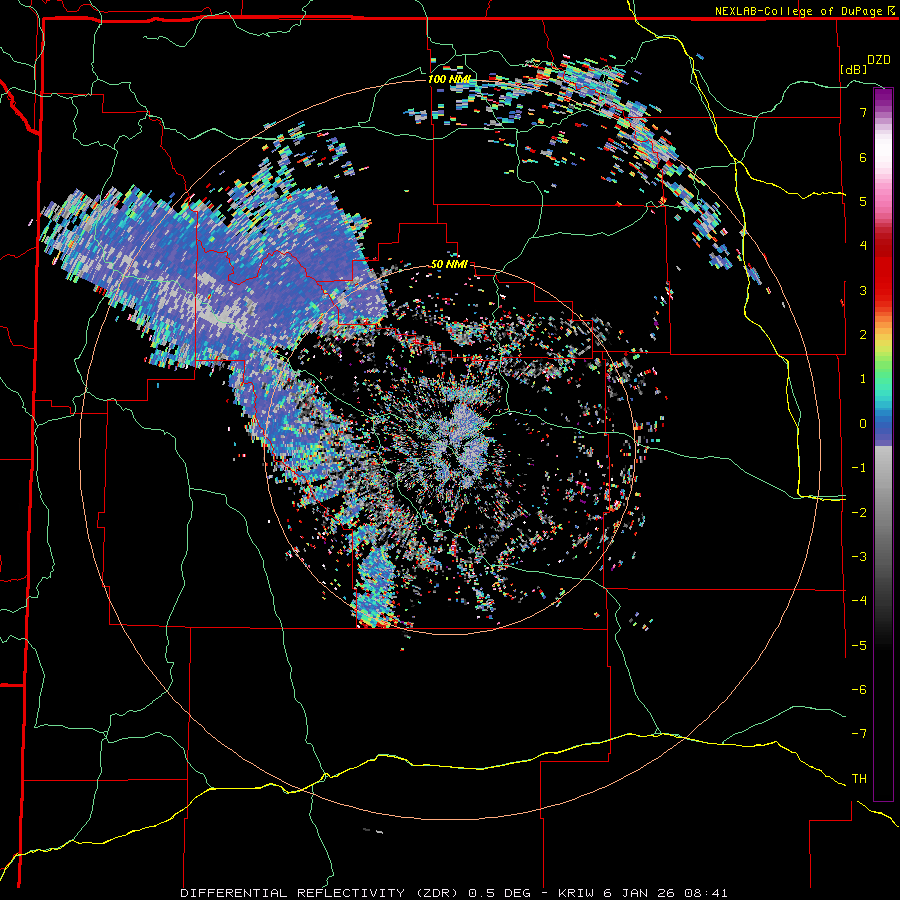The width and height of the screenshot is (900, 900).
Task: Click the -7 value on color scale
Action: coord(859,734)
